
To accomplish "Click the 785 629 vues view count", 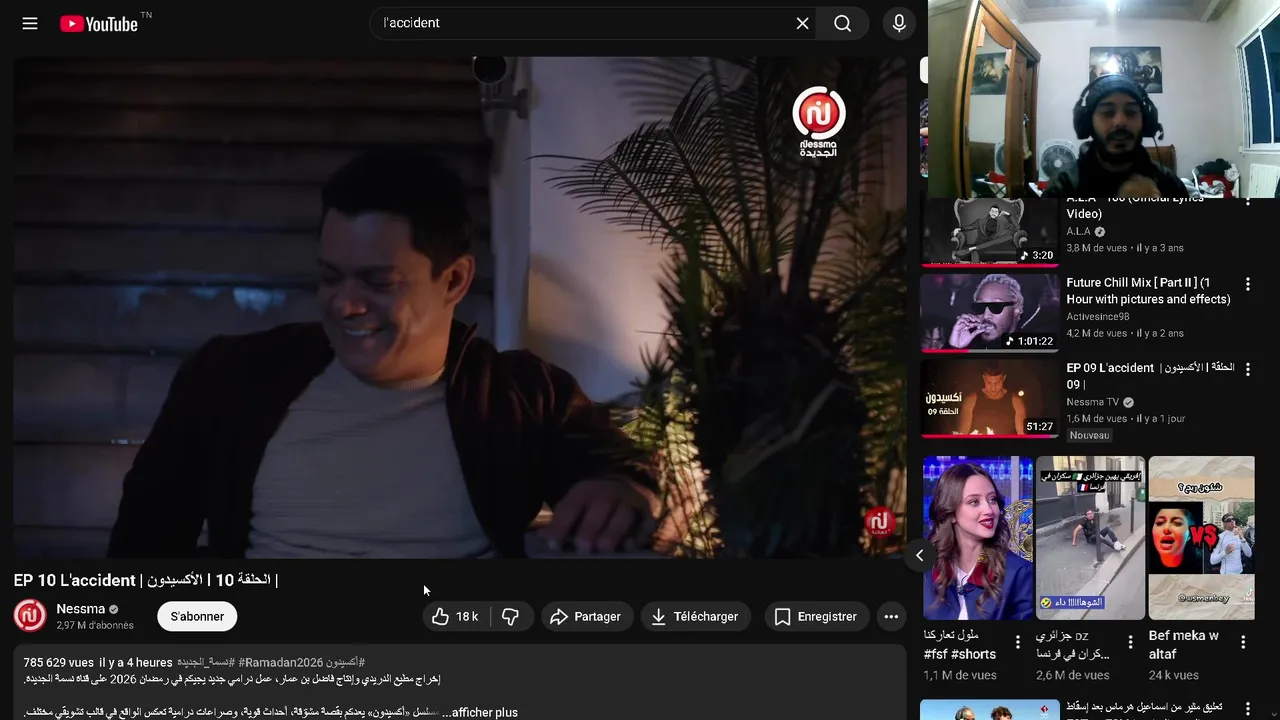I will (x=58, y=662).
